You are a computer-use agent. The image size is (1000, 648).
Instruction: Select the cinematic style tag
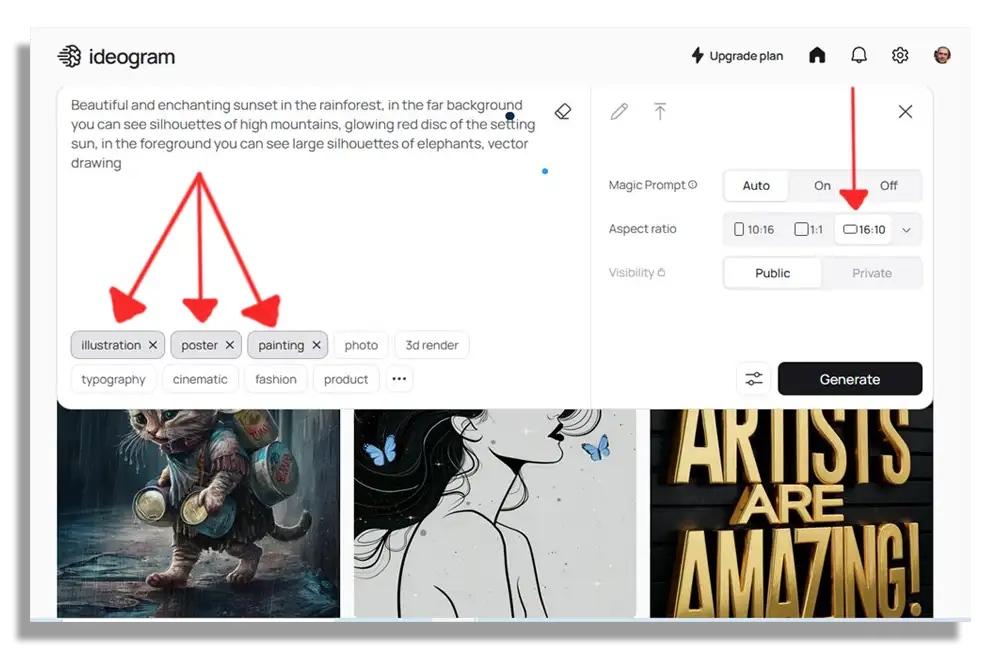(200, 379)
